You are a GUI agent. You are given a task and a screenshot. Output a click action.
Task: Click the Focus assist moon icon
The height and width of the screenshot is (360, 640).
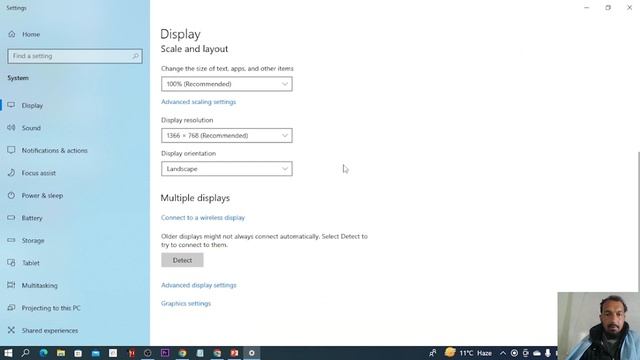11,173
